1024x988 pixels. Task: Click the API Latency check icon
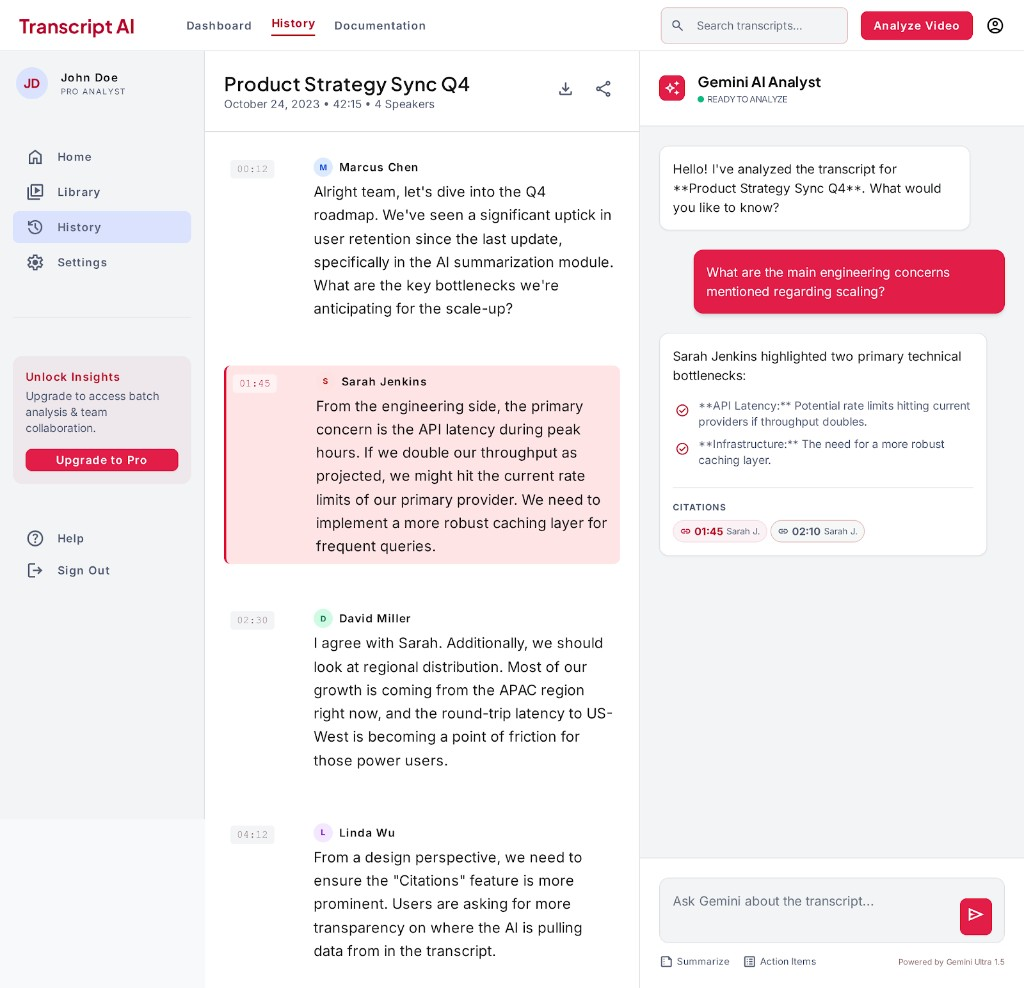[682, 410]
